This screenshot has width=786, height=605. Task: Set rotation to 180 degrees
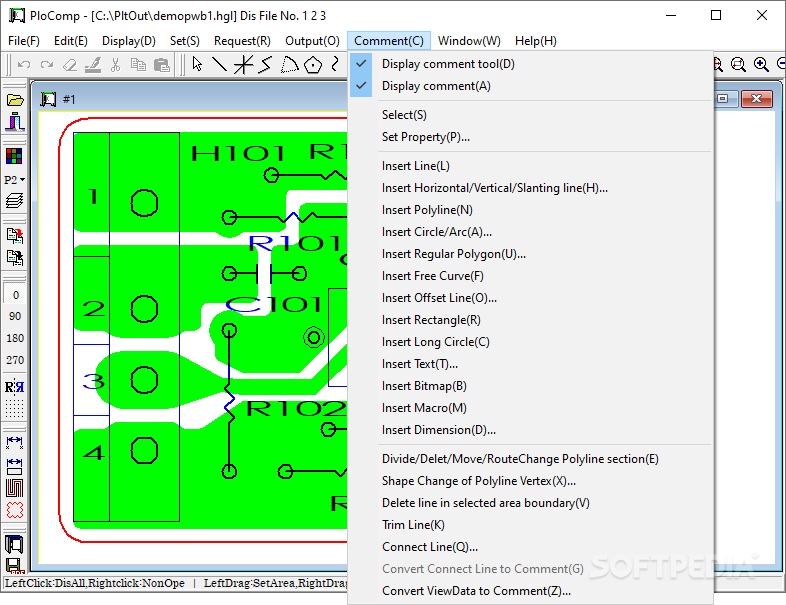pos(15,338)
